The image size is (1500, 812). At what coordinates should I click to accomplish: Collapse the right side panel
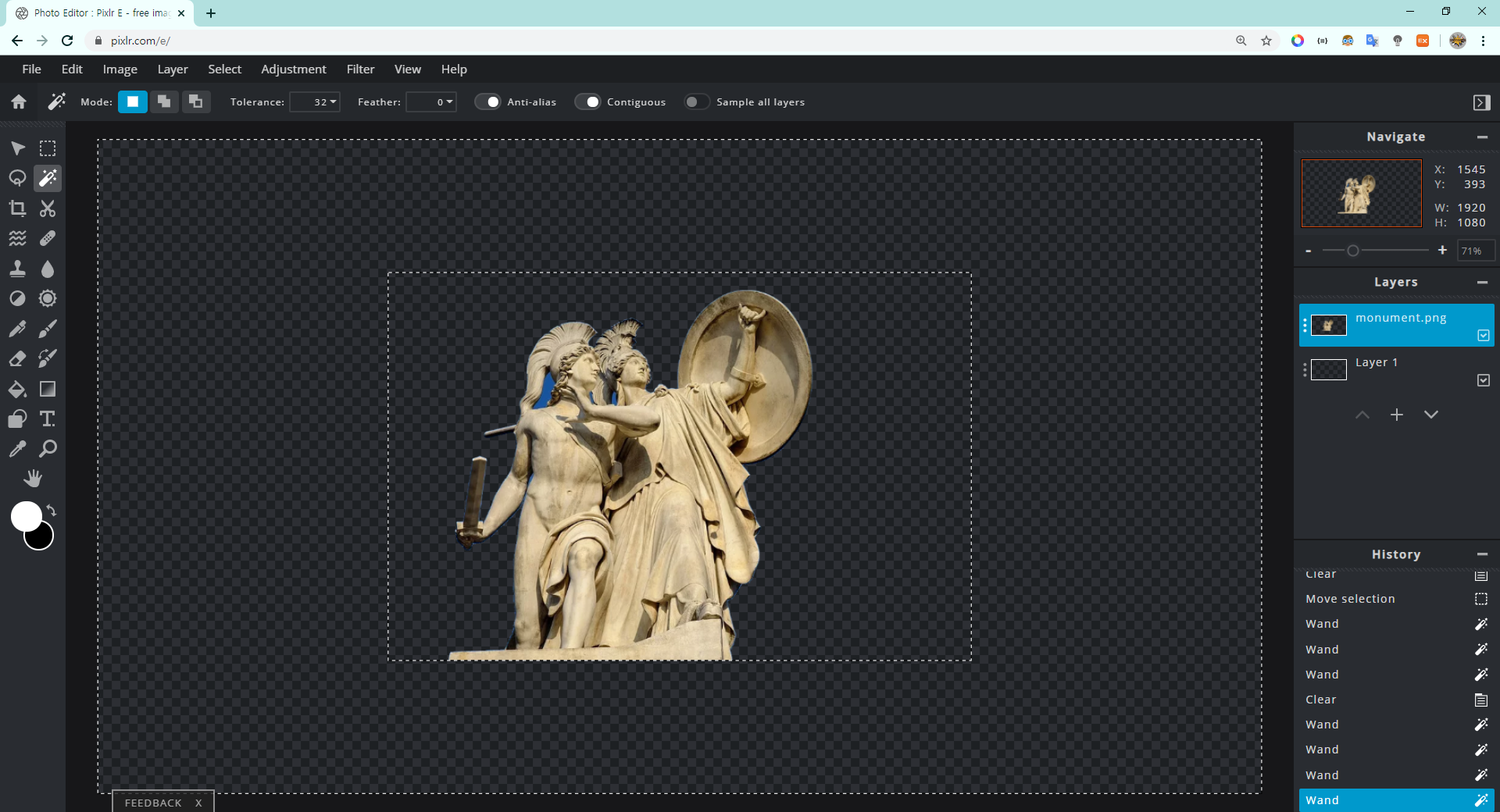1481,102
